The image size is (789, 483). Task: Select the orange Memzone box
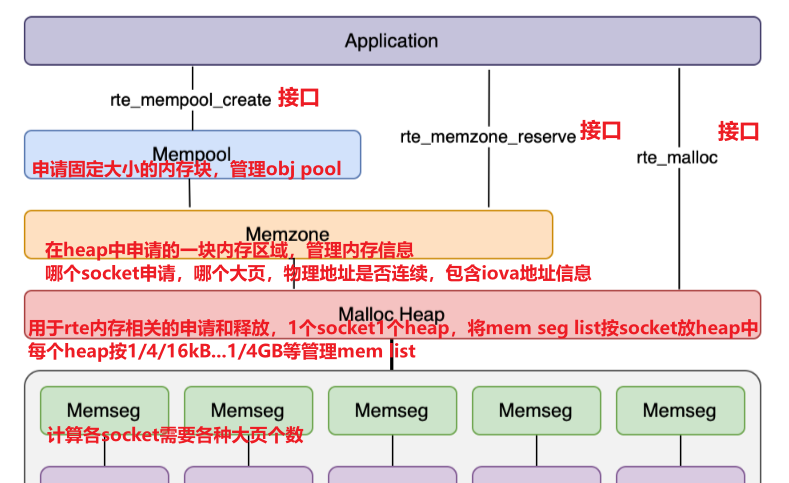coord(288,234)
